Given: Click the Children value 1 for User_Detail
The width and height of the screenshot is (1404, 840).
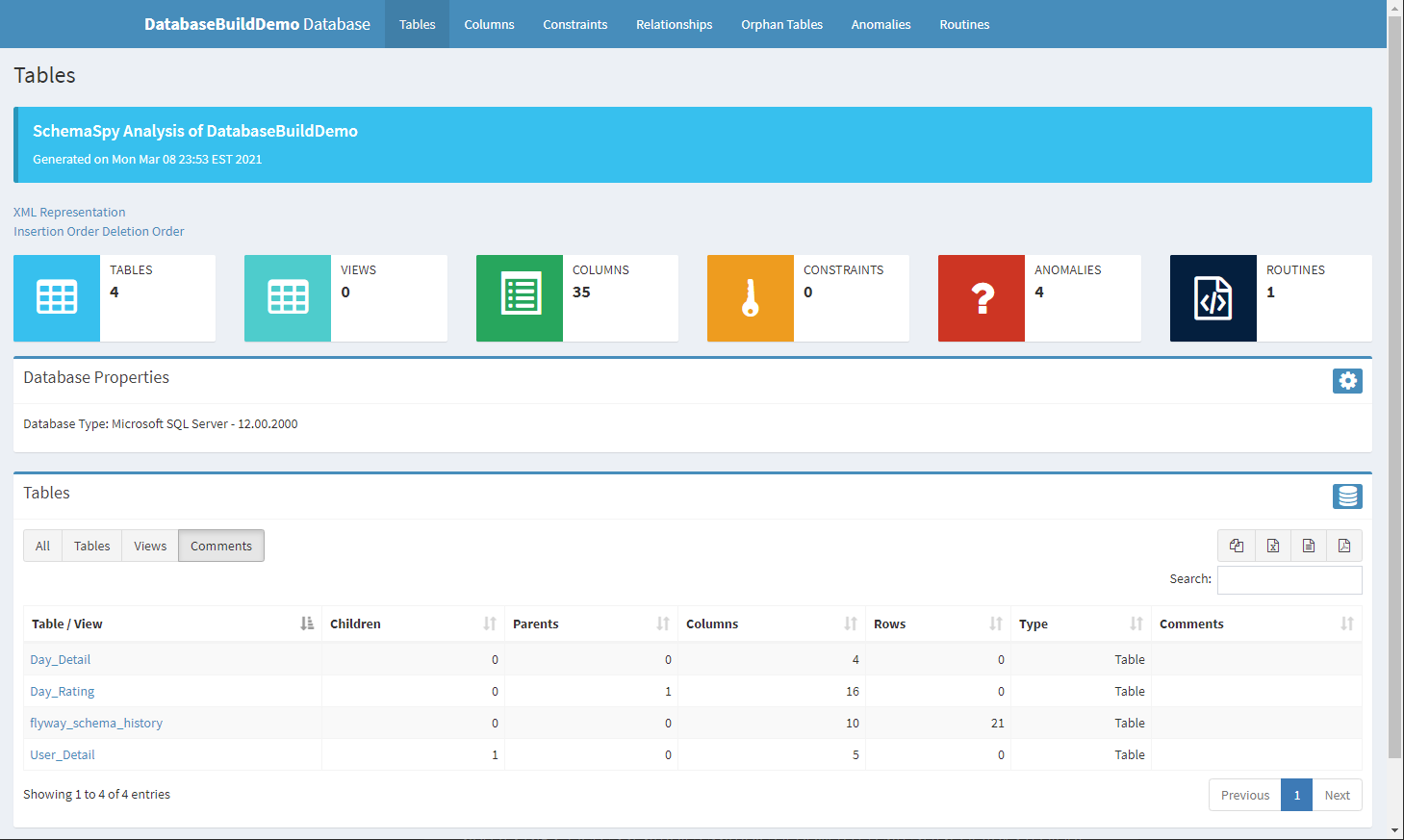Looking at the screenshot, I should 495,754.
